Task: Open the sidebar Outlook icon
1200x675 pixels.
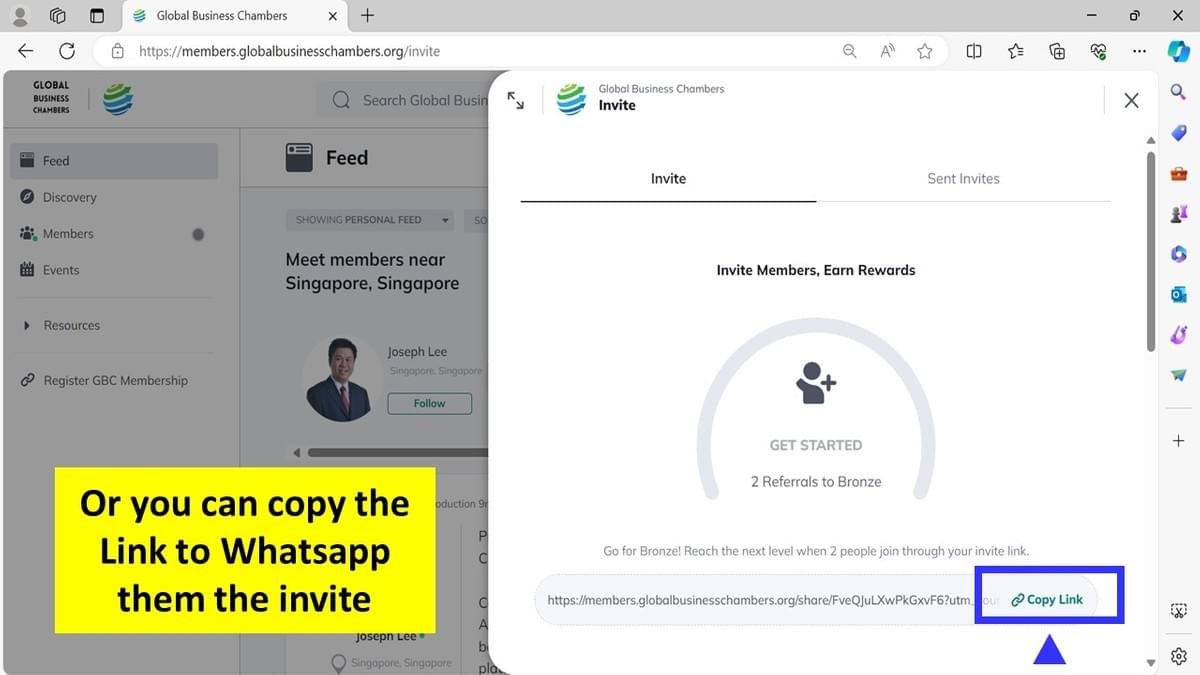Action: pos(1178,294)
